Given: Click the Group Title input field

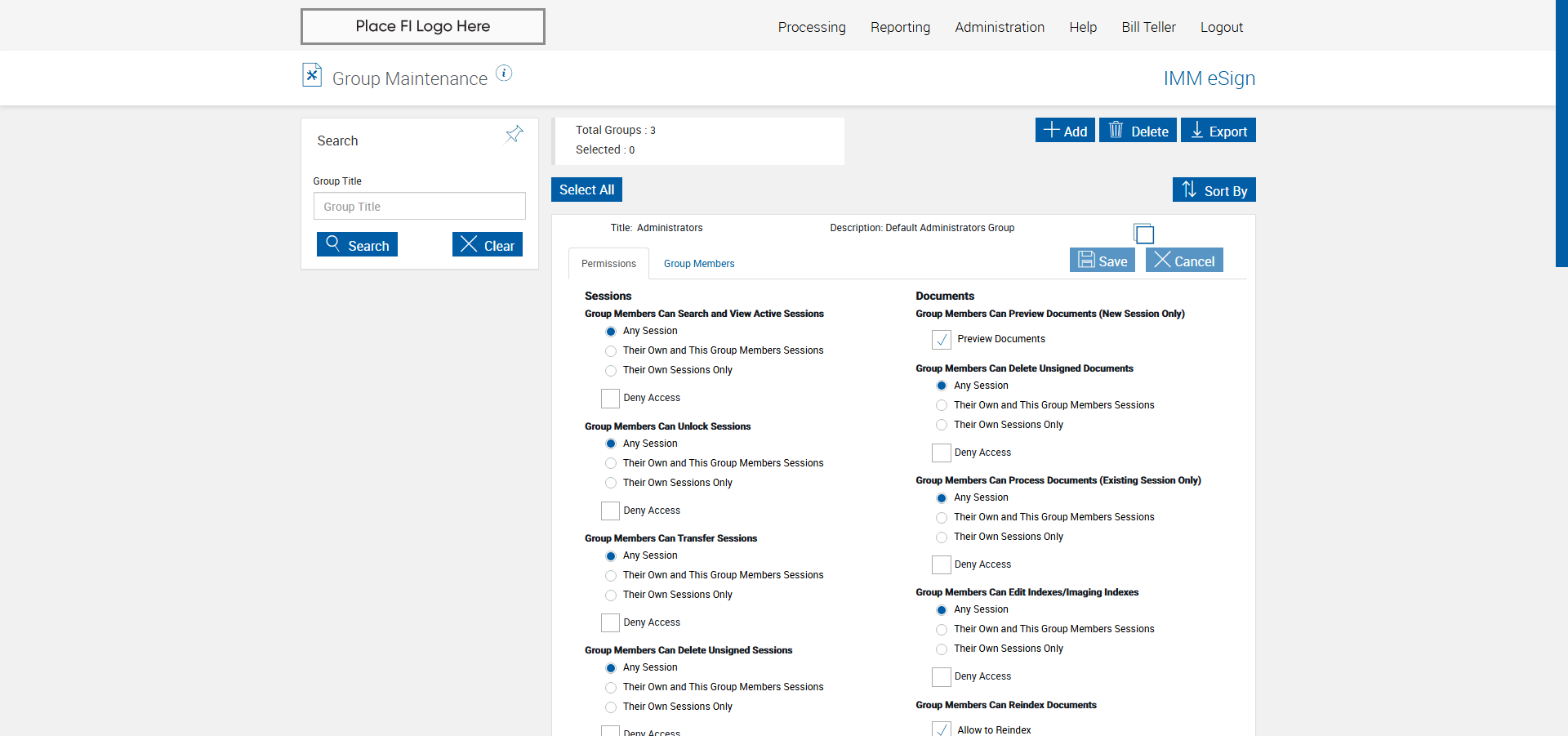Looking at the screenshot, I should coord(419,207).
